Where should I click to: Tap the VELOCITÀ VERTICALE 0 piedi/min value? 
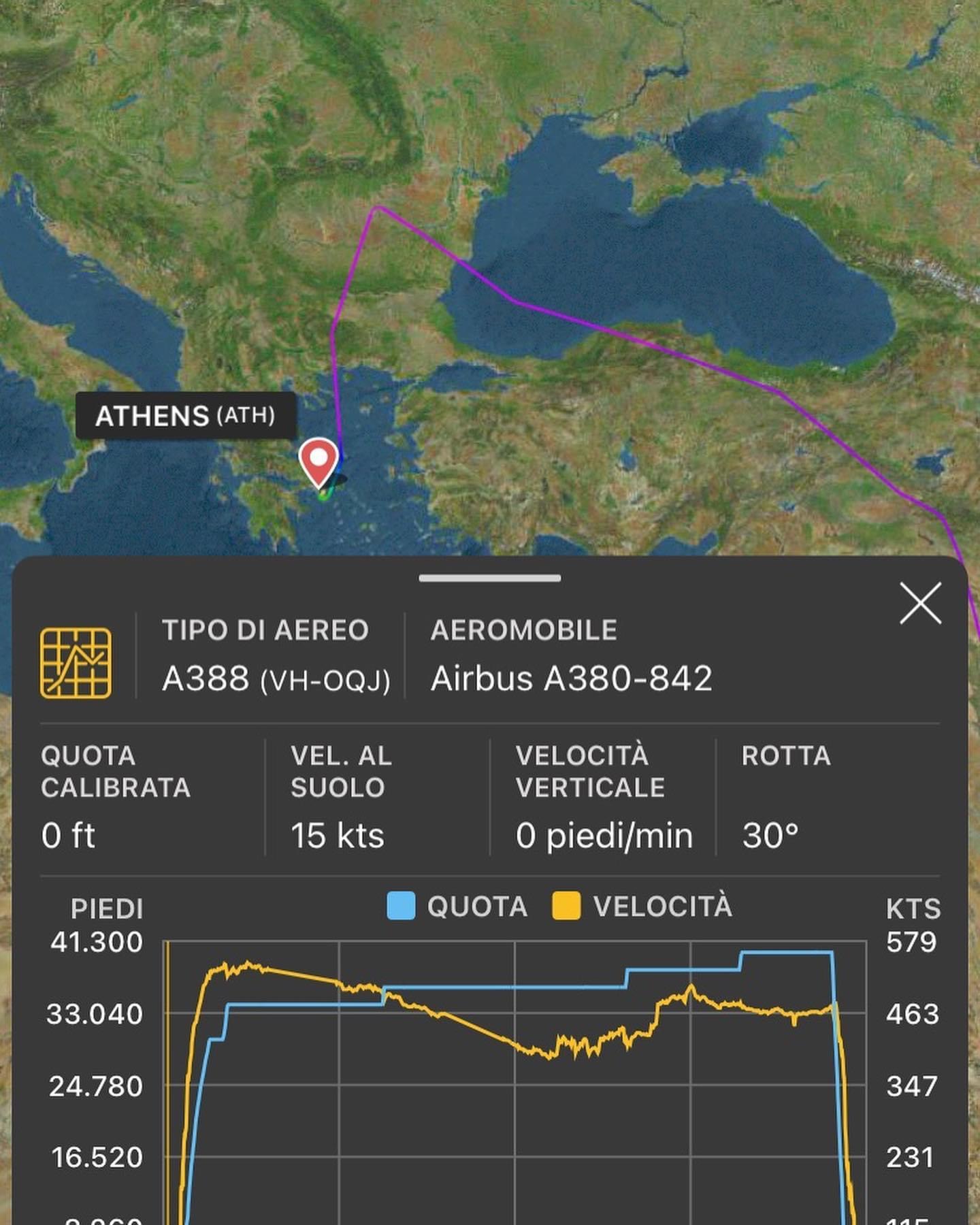pyautogui.click(x=604, y=835)
